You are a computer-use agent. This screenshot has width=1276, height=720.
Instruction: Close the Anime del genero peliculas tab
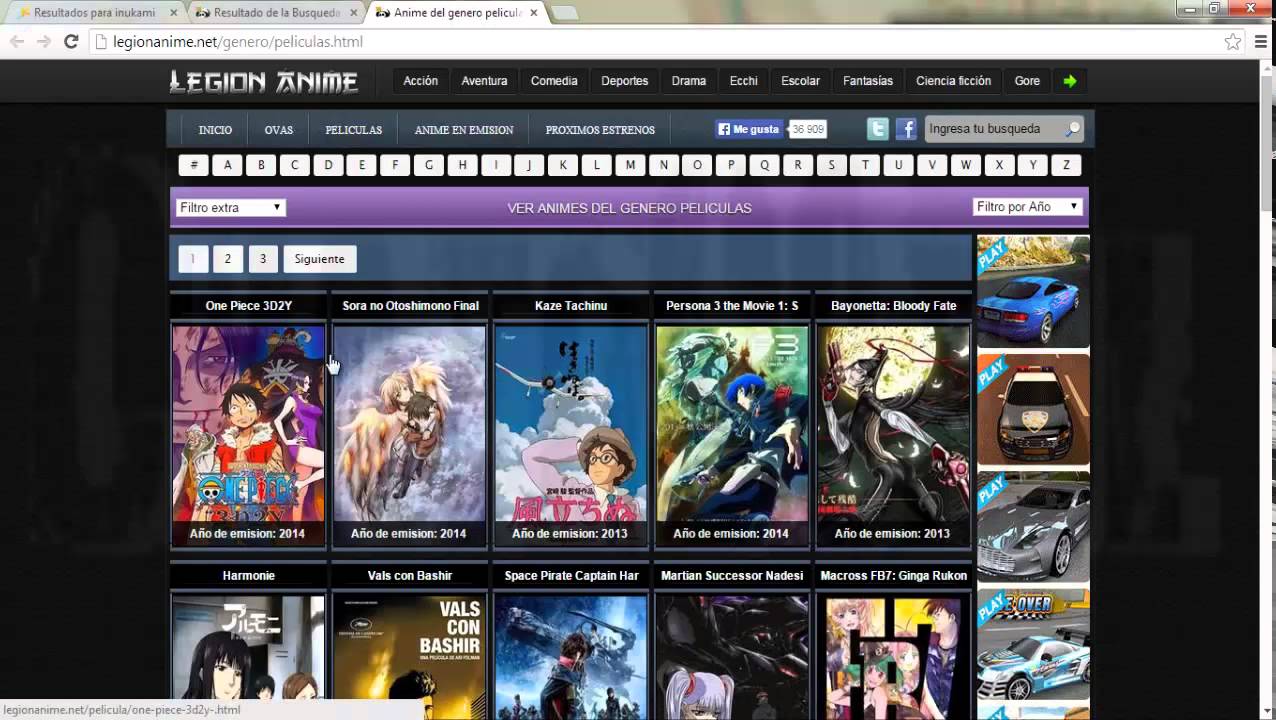pos(534,13)
